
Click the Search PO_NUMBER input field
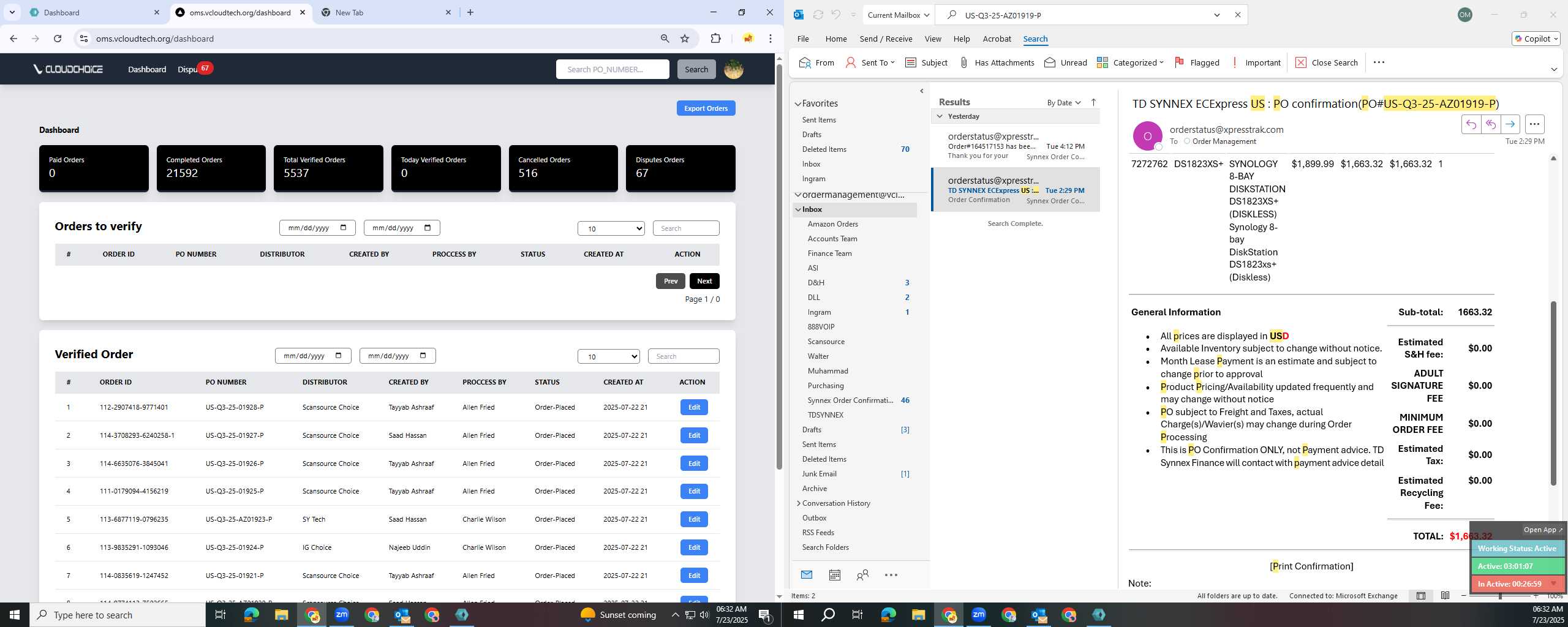[612, 69]
